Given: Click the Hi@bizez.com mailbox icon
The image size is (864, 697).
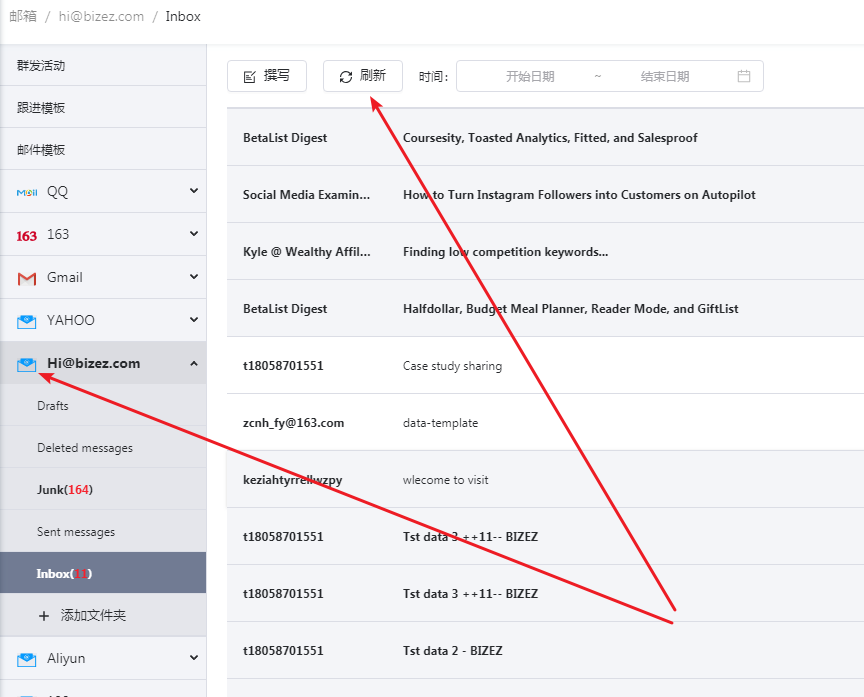Looking at the screenshot, I should point(27,364).
